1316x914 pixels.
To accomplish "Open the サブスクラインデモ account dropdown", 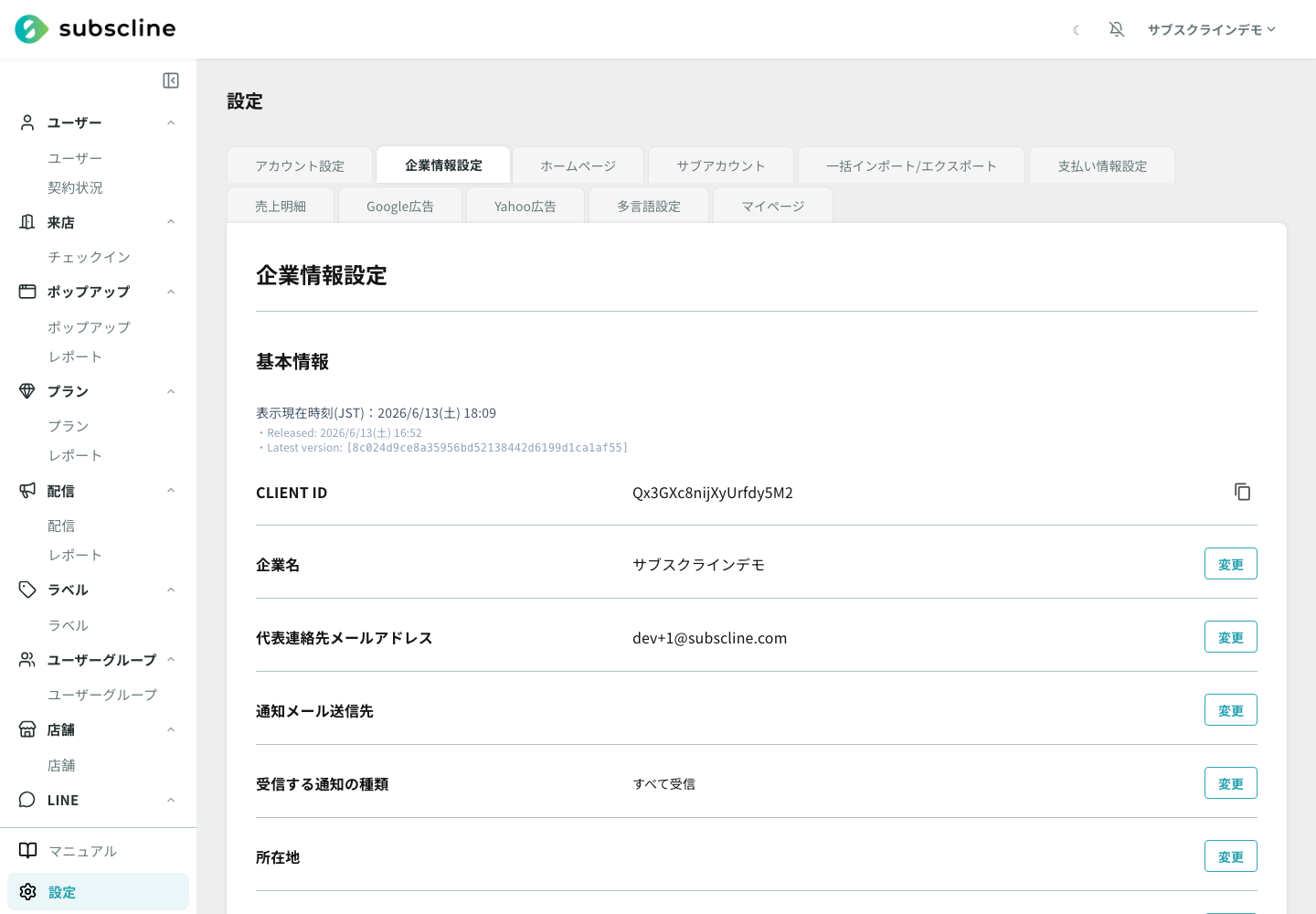I will 1211,29.
